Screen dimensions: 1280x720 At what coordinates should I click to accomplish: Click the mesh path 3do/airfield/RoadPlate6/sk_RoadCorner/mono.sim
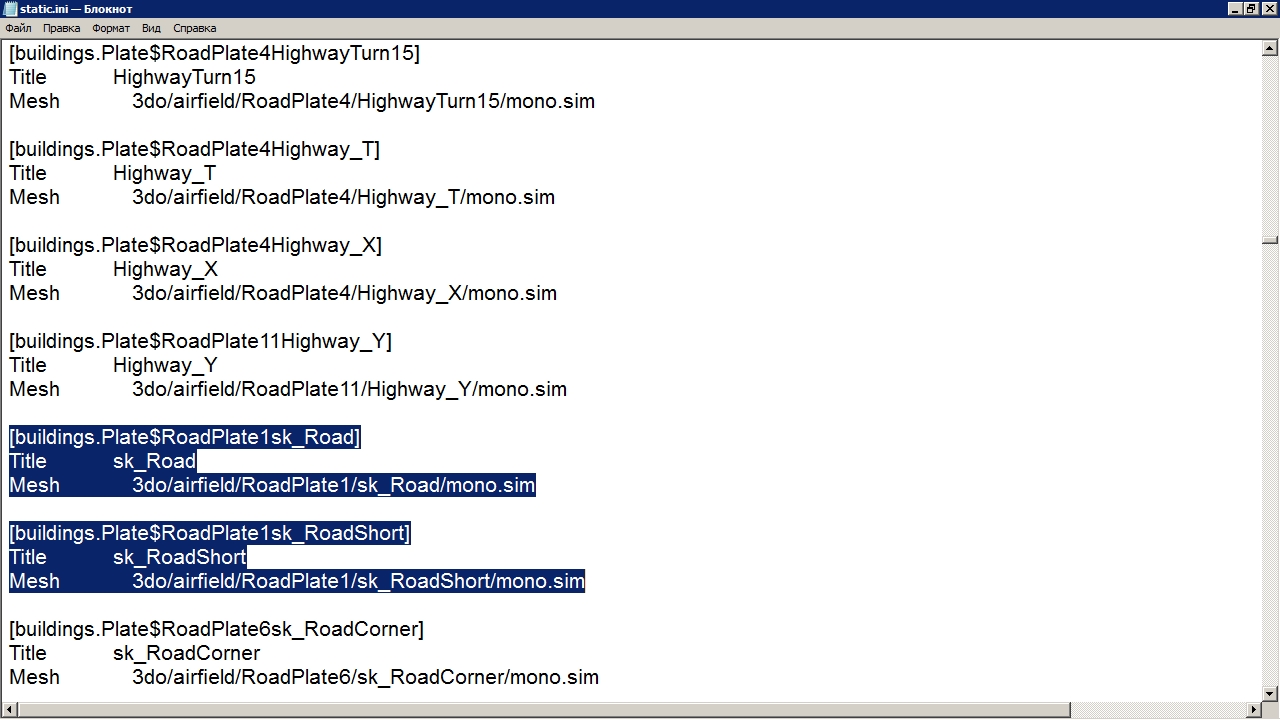(365, 677)
